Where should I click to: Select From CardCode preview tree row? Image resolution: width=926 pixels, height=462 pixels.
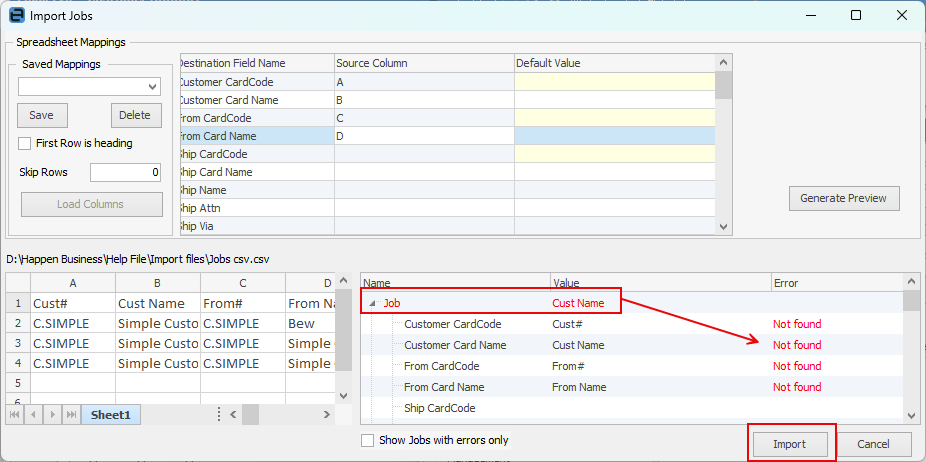[x=631, y=366]
